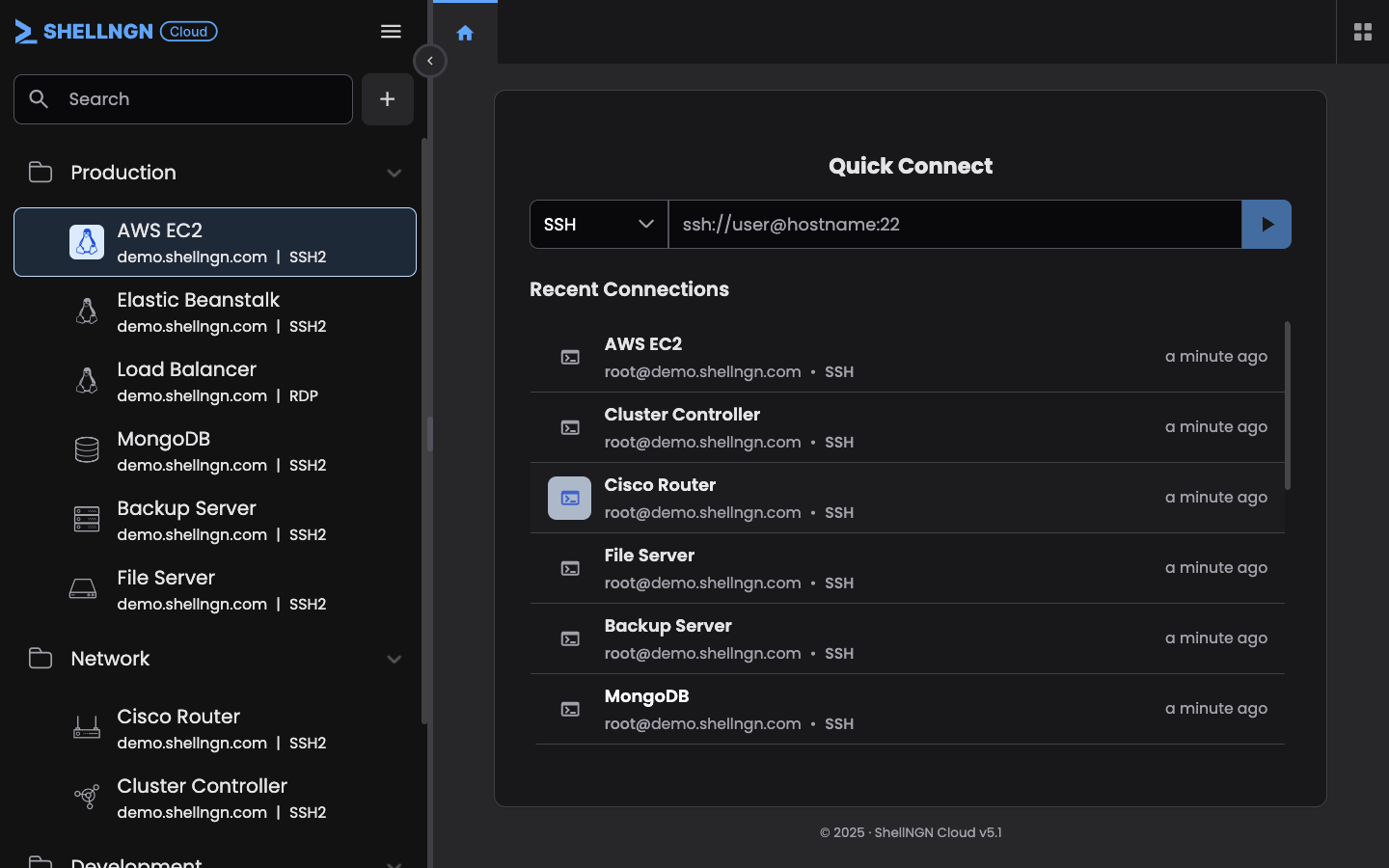Open the apps grid icon top right
1389x868 pixels.
1363,31
